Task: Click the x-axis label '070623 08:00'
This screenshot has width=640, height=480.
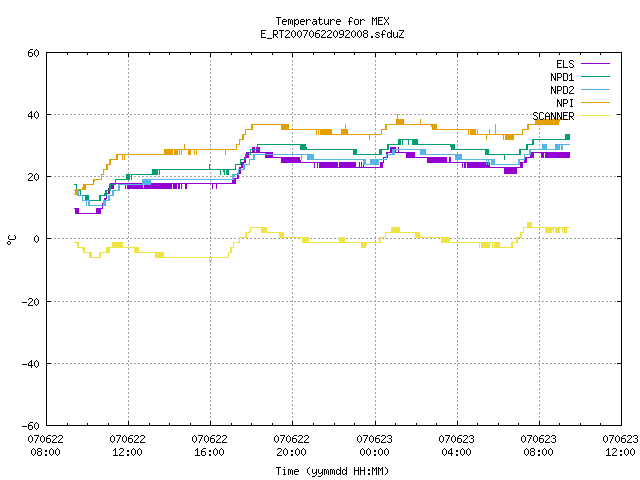Action: (x=538, y=446)
